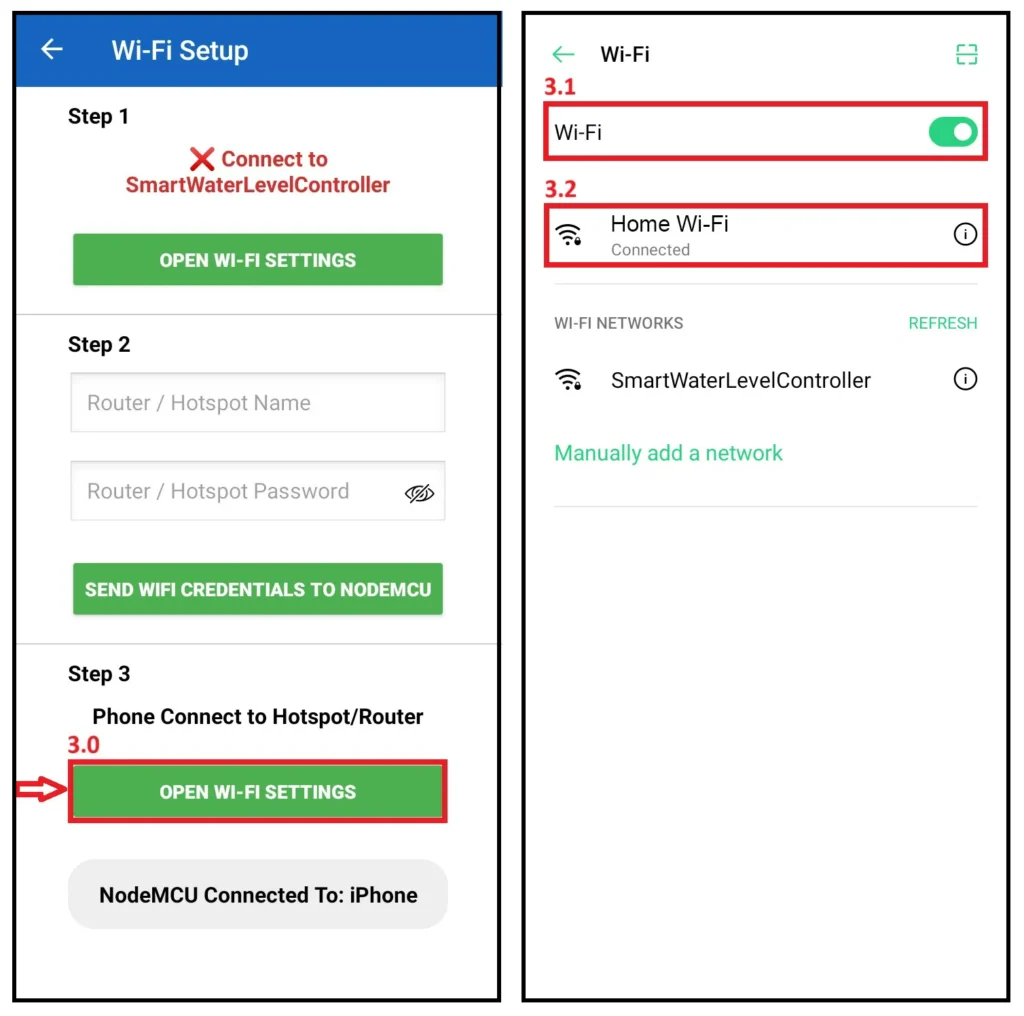Image resolution: width=1024 pixels, height=1016 pixels.
Task: Select the connected Home Wi-Fi entry
Action: (765, 235)
